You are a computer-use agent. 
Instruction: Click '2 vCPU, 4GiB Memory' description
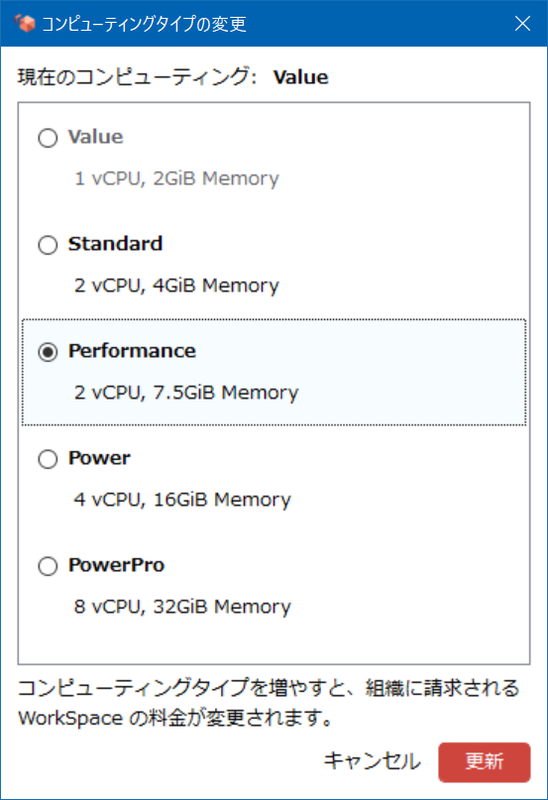177,286
